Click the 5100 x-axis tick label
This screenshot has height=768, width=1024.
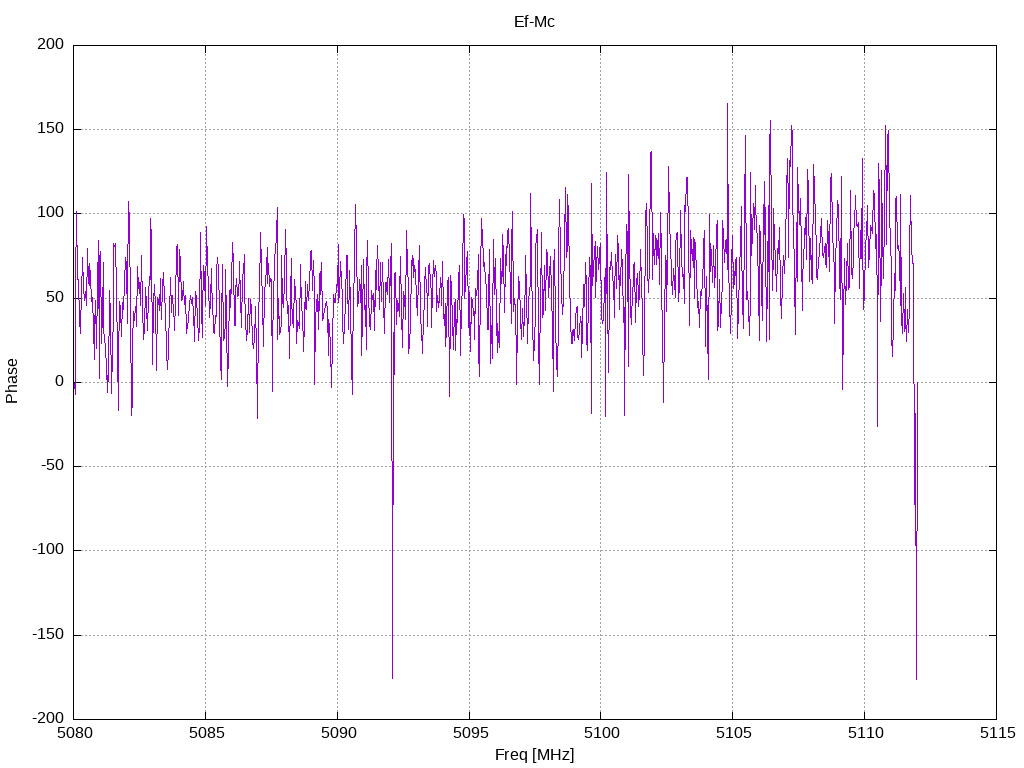pyautogui.click(x=601, y=733)
